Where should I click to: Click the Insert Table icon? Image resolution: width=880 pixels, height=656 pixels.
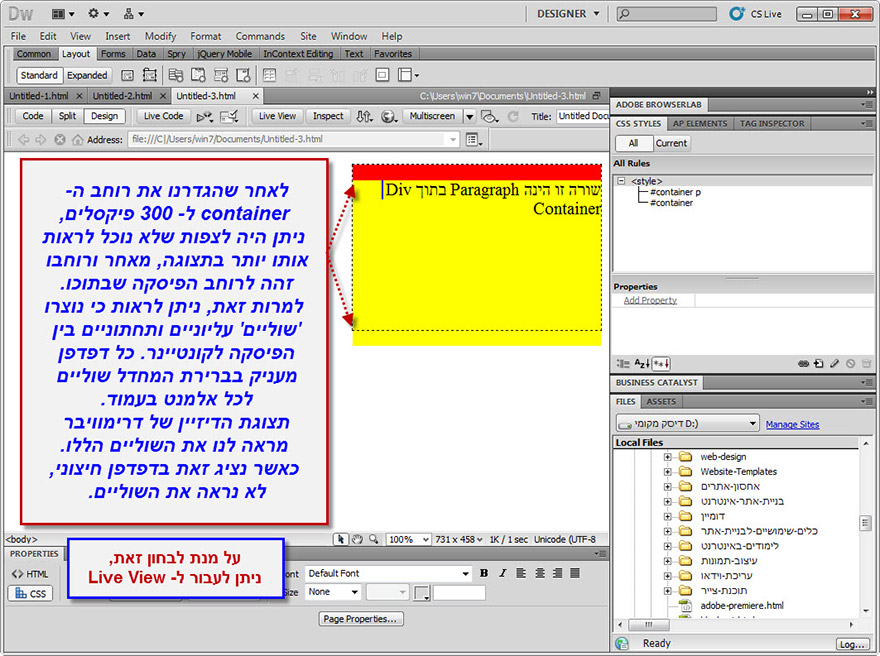pos(269,75)
